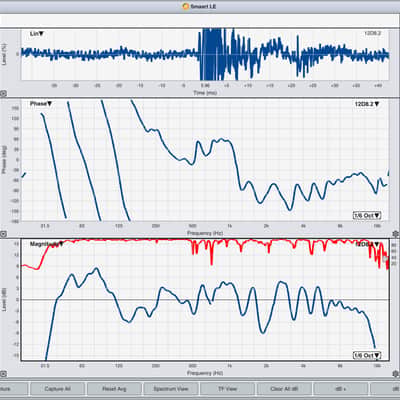This screenshot has width=400, height=400.
Task: Open the 12D8.2 trace selector in phase plot
Action: point(367,104)
